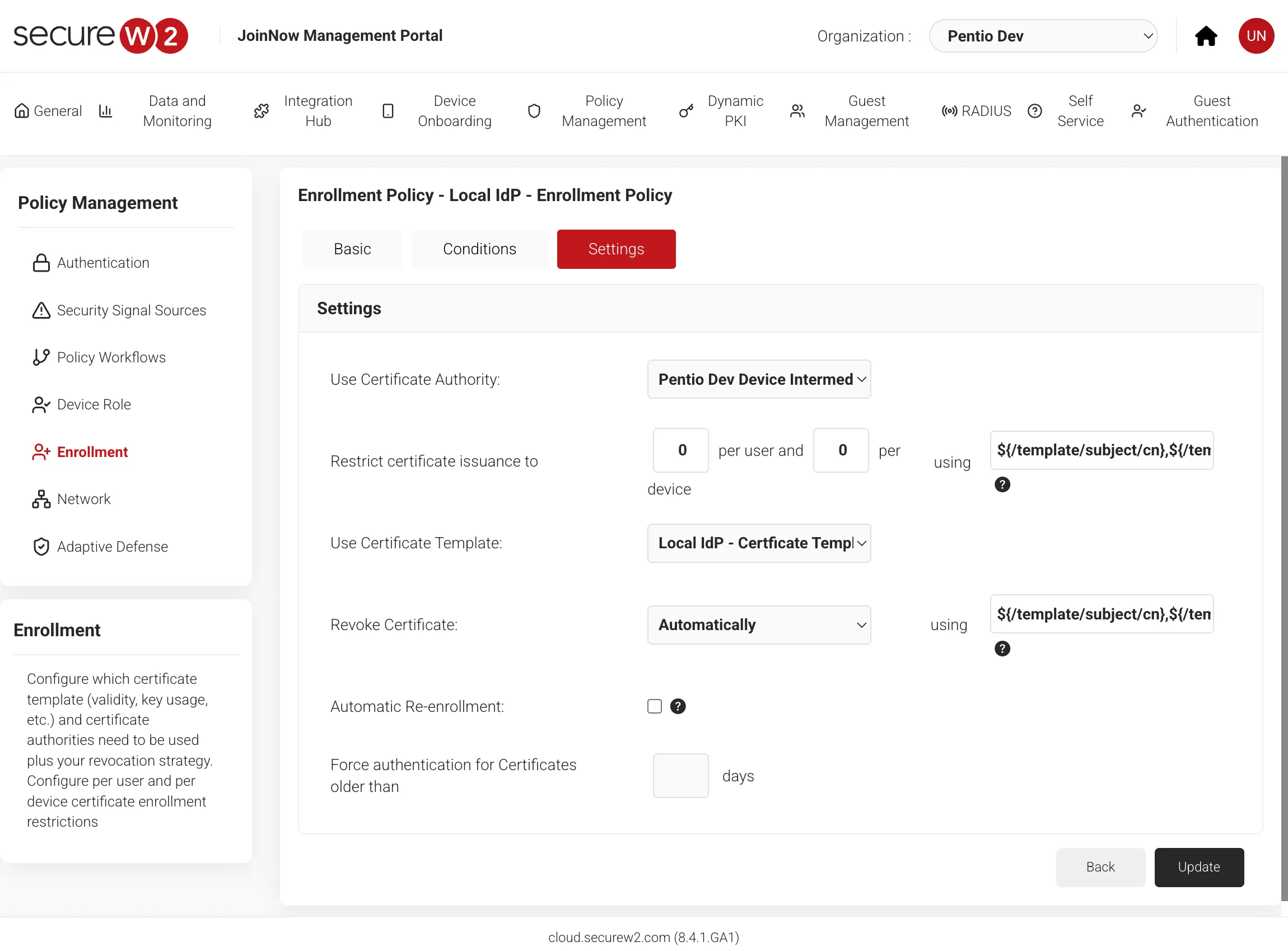Switch to the Basic tab

352,249
